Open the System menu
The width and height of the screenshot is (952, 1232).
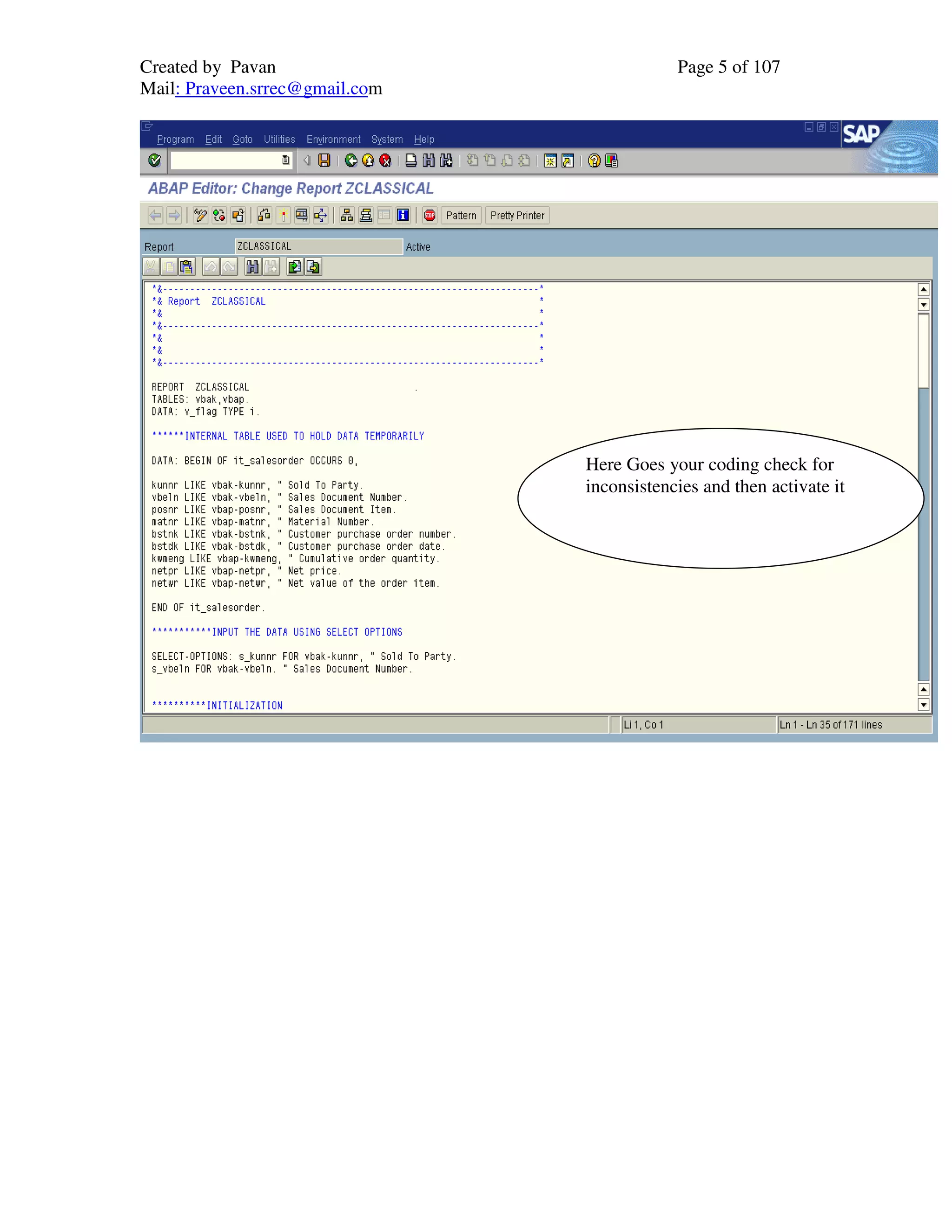pos(387,139)
